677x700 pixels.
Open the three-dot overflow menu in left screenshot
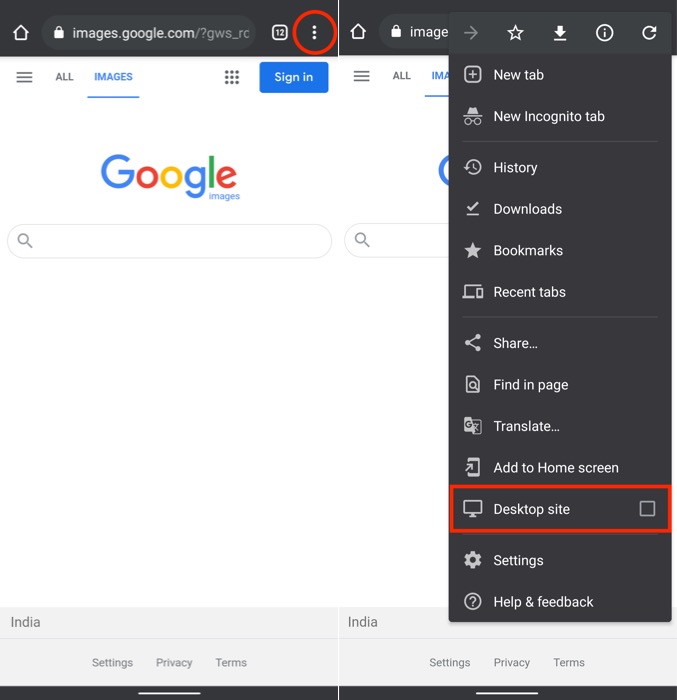314,33
